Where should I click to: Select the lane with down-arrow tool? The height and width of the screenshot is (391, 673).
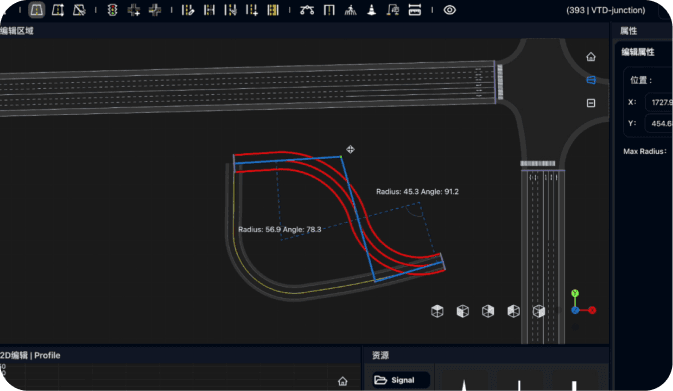[x=230, y=10]
